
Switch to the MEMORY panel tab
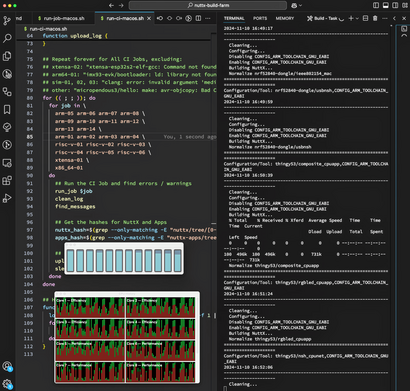click(x=285, y=18)
